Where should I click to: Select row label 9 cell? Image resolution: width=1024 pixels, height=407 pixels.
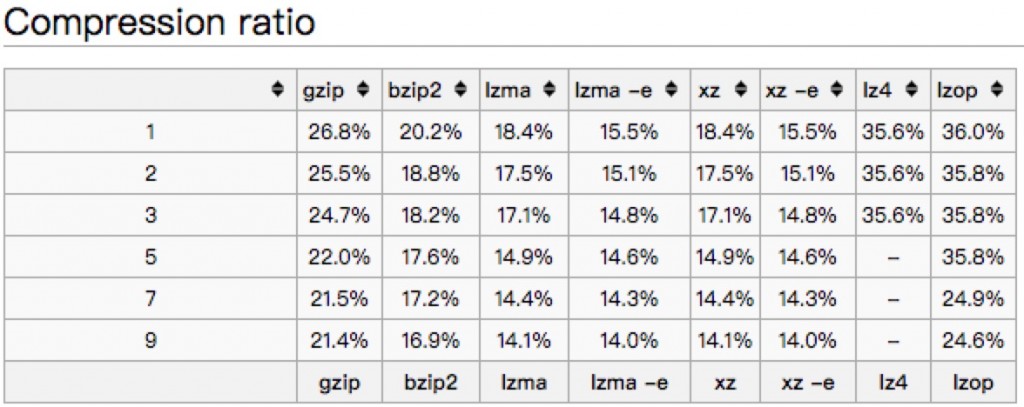click(151, 341)
